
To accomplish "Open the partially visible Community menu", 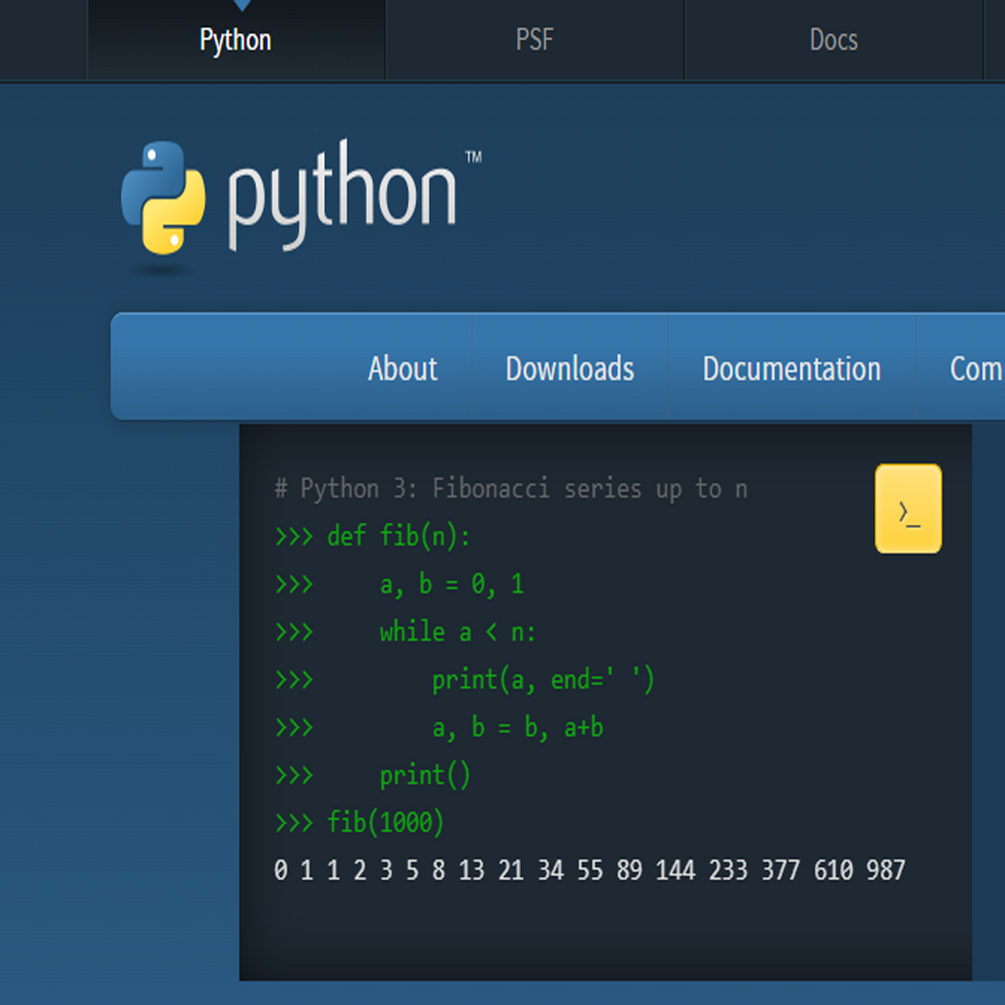I will [976, 368].
